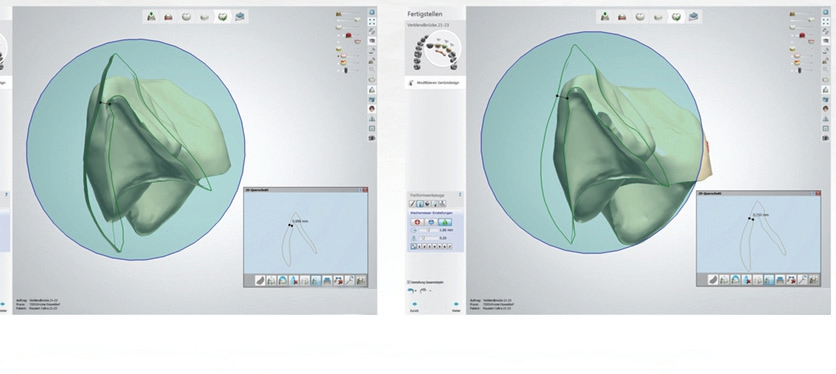Pick the first pencil icon under Freiformwerkzeuge

click(x=412, y=204)
